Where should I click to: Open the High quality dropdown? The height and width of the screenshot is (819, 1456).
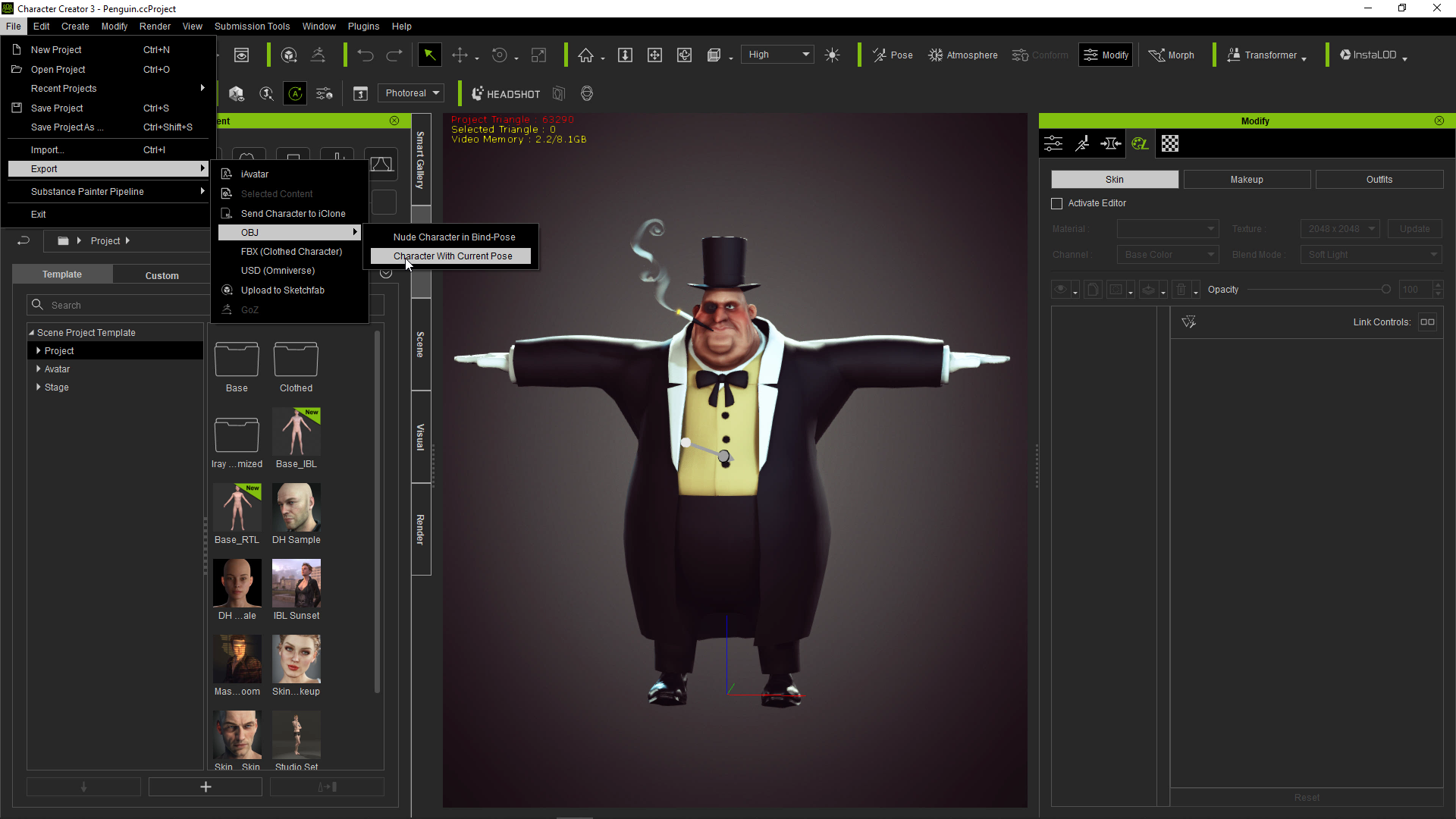(777, 55)
